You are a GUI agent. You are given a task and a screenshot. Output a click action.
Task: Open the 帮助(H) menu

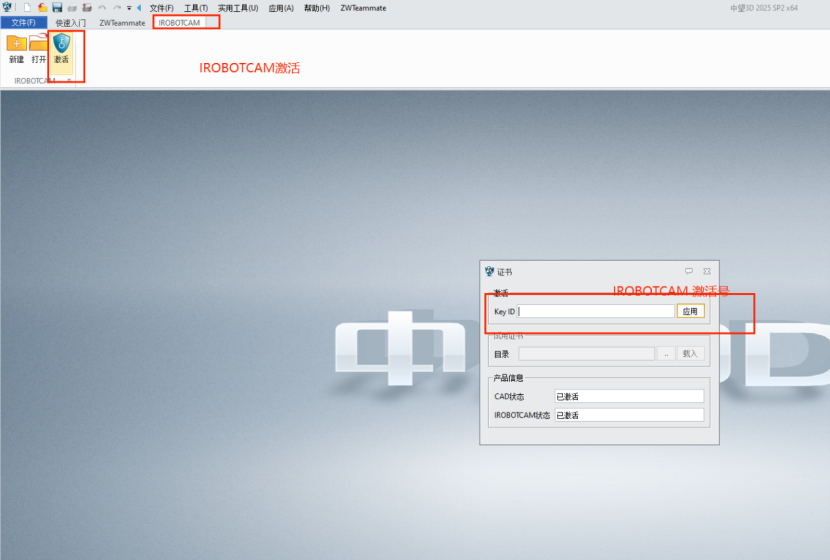pyautogui.click(x=317, y=8)
